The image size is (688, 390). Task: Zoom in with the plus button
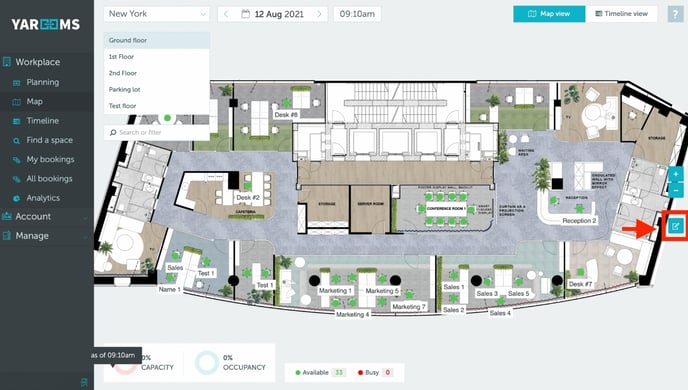pos(676,174)
